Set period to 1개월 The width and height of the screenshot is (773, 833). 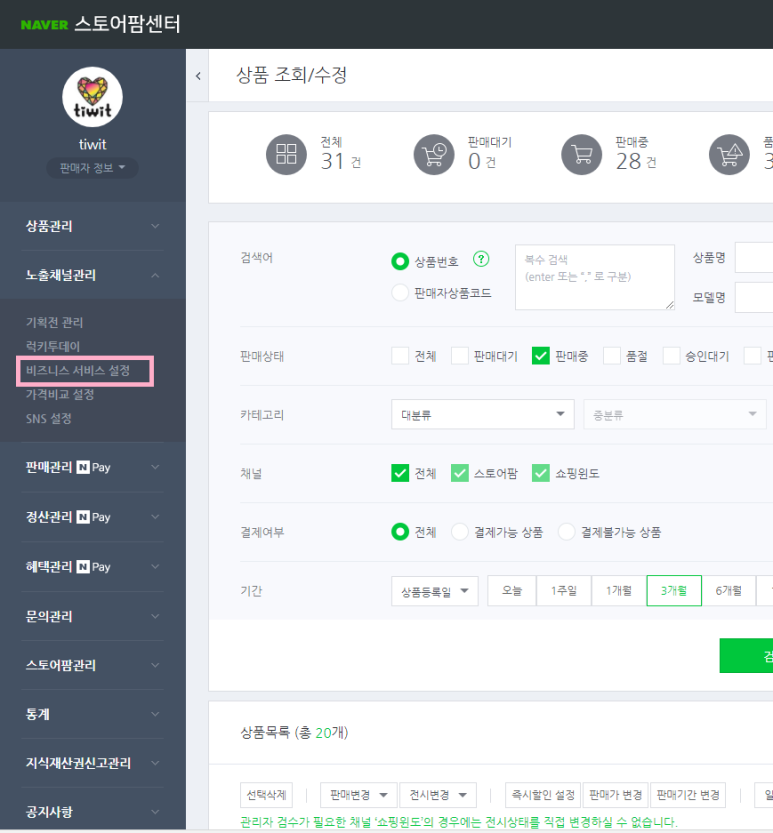point(619,591)
